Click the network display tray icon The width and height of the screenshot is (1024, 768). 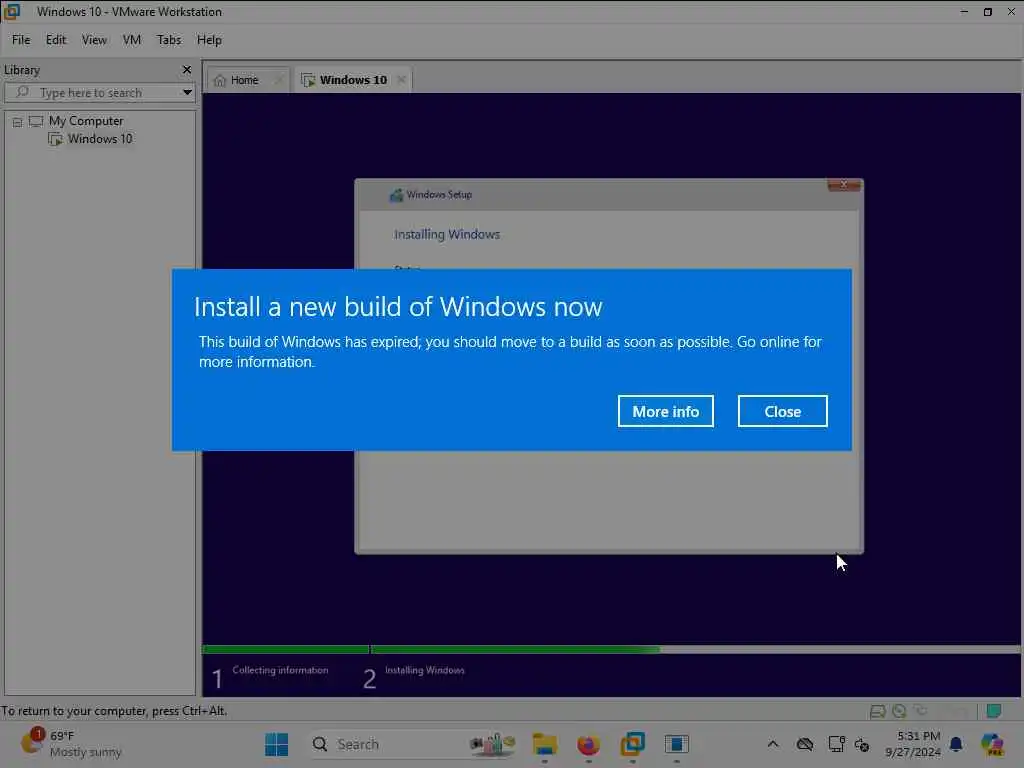836,744
